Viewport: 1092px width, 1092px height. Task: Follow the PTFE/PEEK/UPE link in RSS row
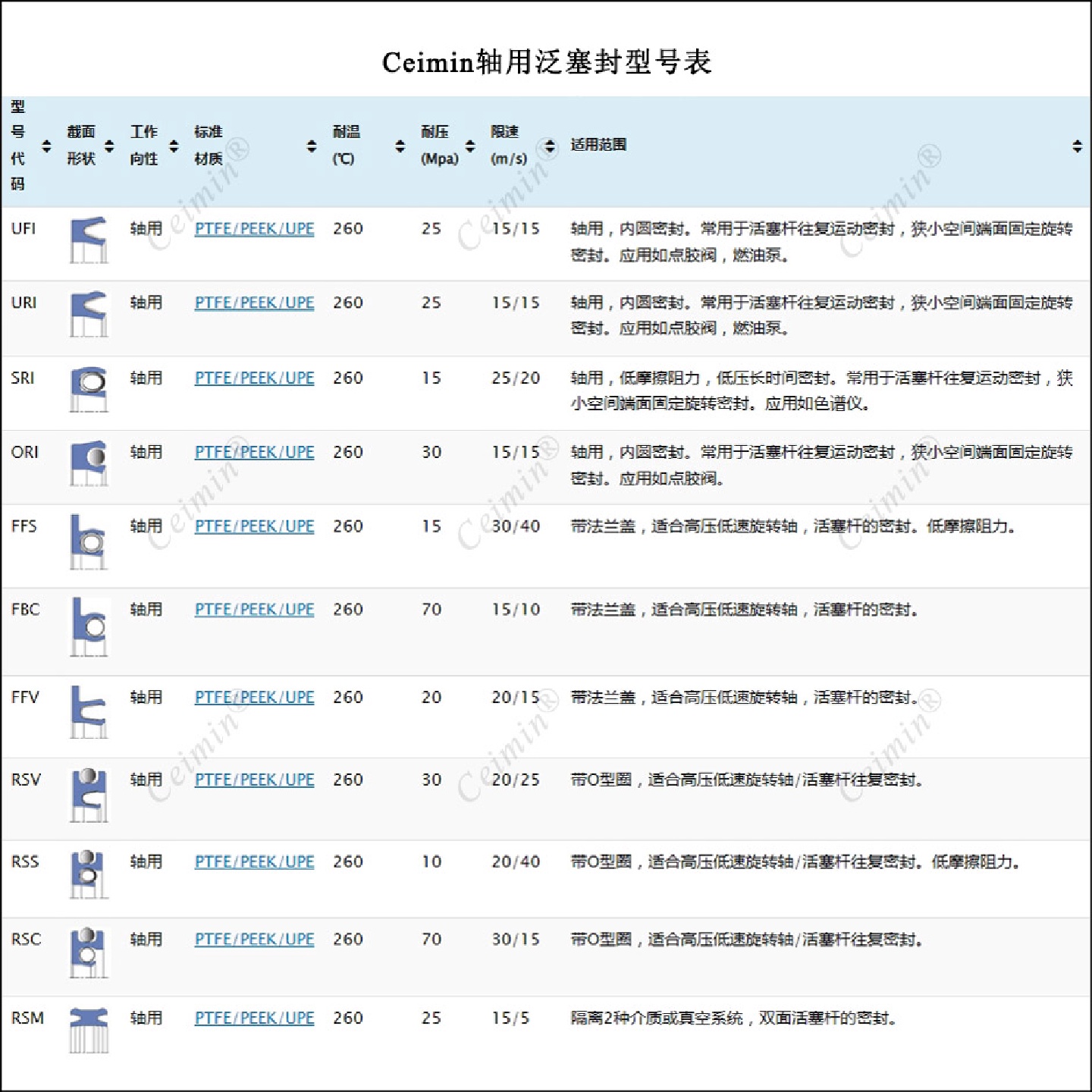tap(254, 862)
